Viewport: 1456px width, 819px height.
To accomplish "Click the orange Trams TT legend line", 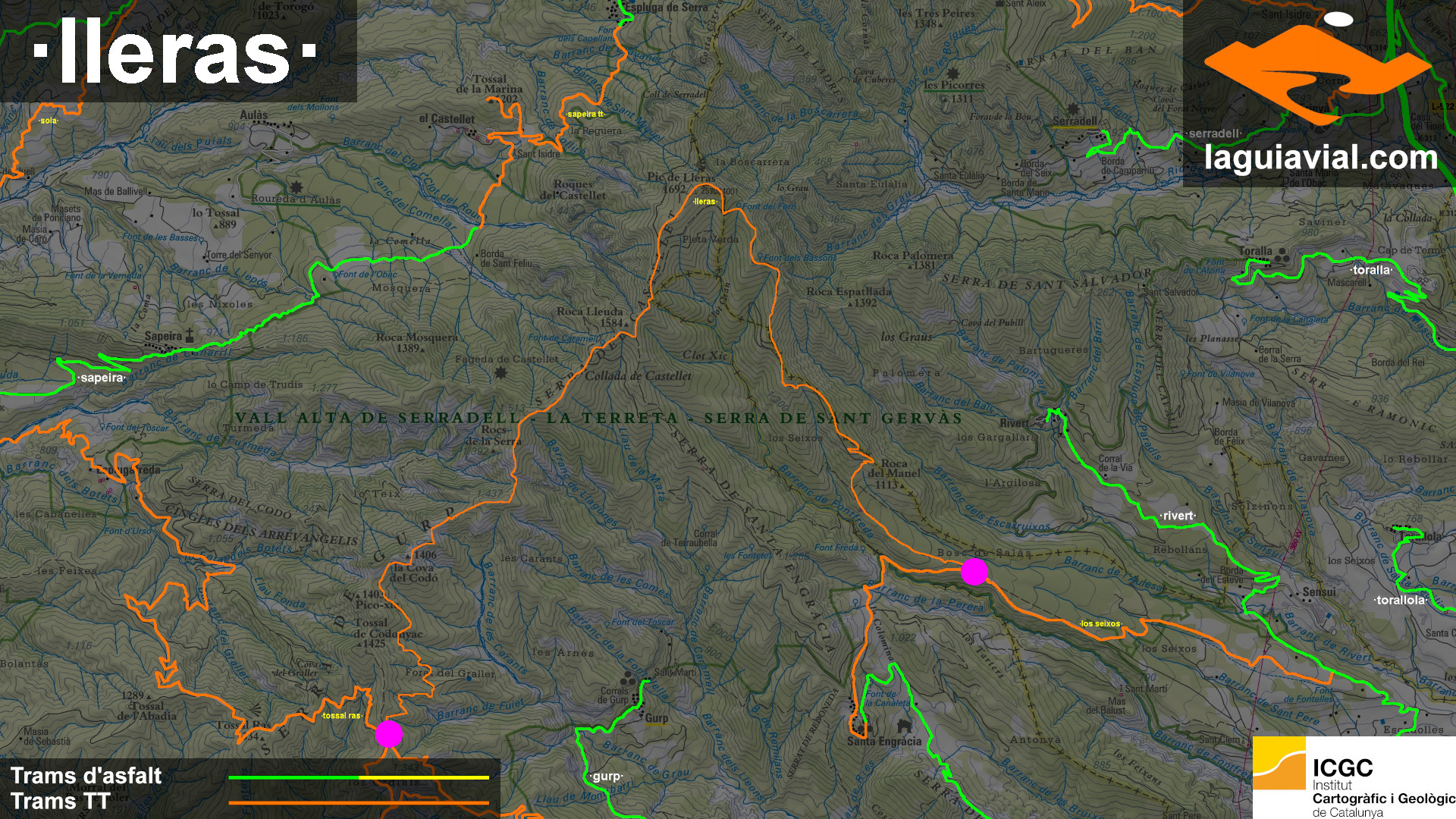I will click(358, 802).
